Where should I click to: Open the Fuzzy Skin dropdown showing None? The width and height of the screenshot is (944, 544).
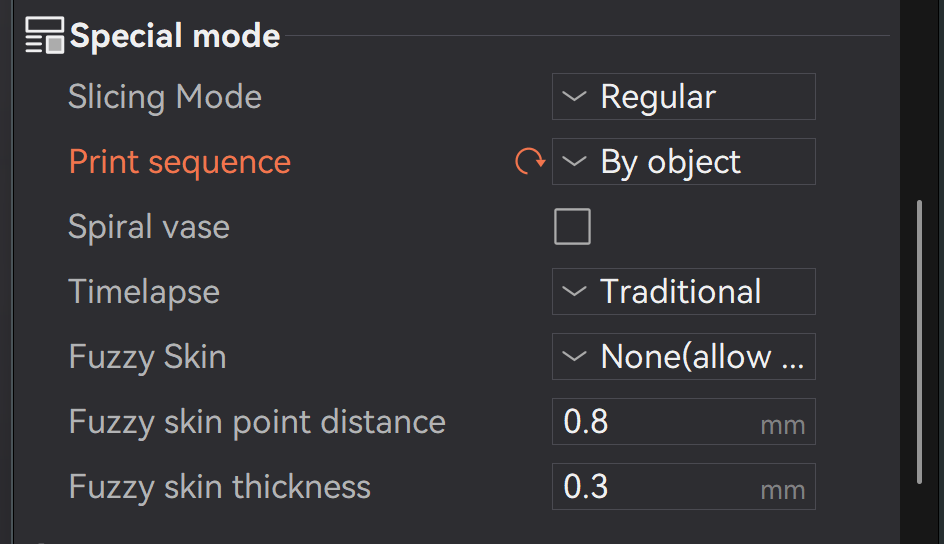pyautogui.click(x=683, y=356)
